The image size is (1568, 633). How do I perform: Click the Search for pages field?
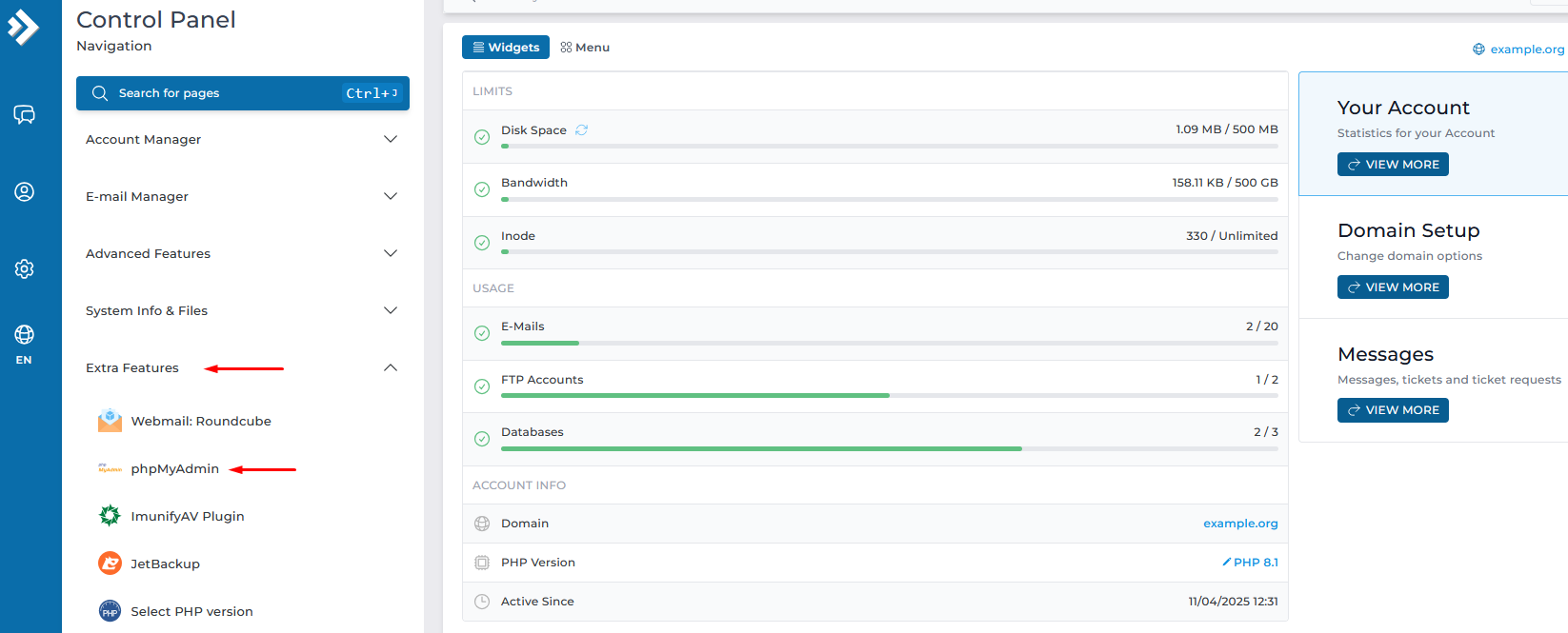pyautogui.click(x=229, y=93)
